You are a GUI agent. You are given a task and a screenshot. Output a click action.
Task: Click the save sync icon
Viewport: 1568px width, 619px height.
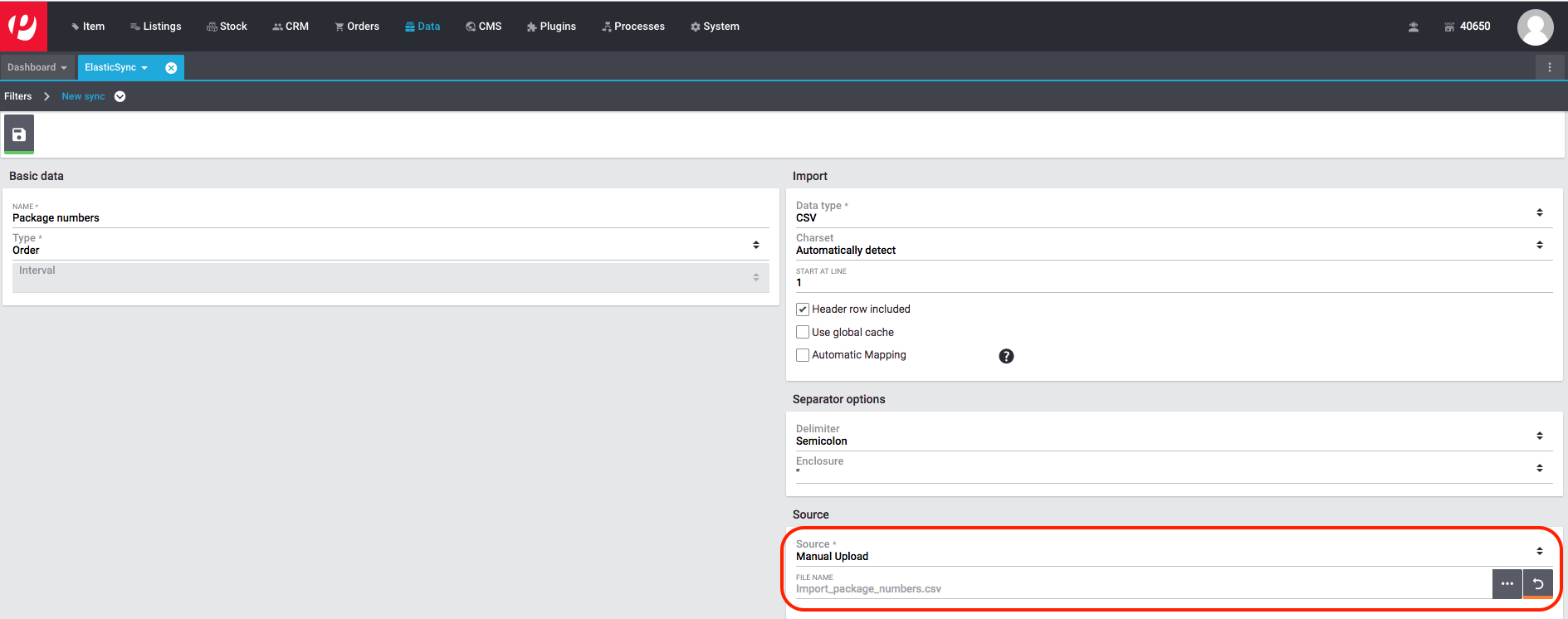[19, 134]
